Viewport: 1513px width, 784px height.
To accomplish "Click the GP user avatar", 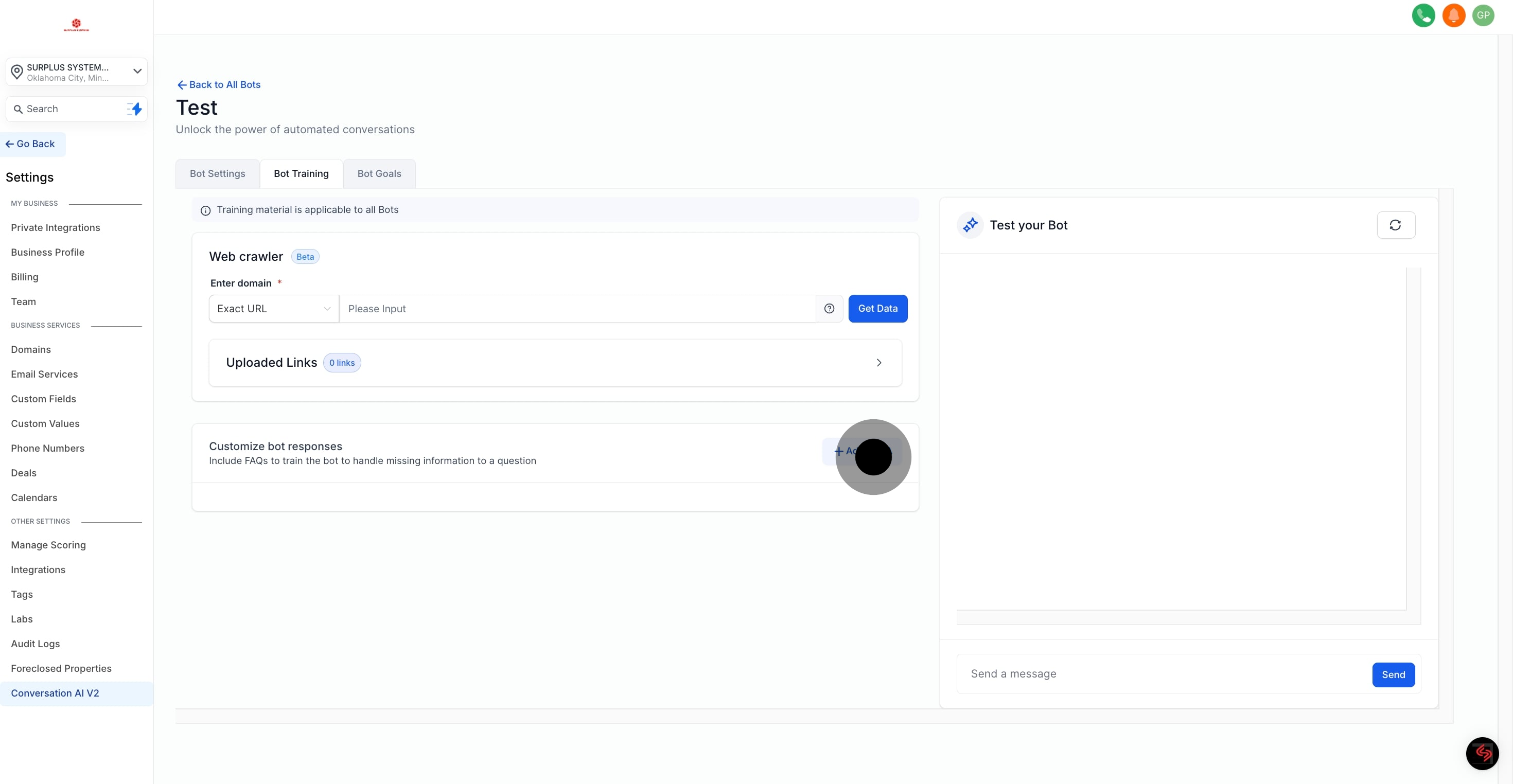I will (1483, 15).
